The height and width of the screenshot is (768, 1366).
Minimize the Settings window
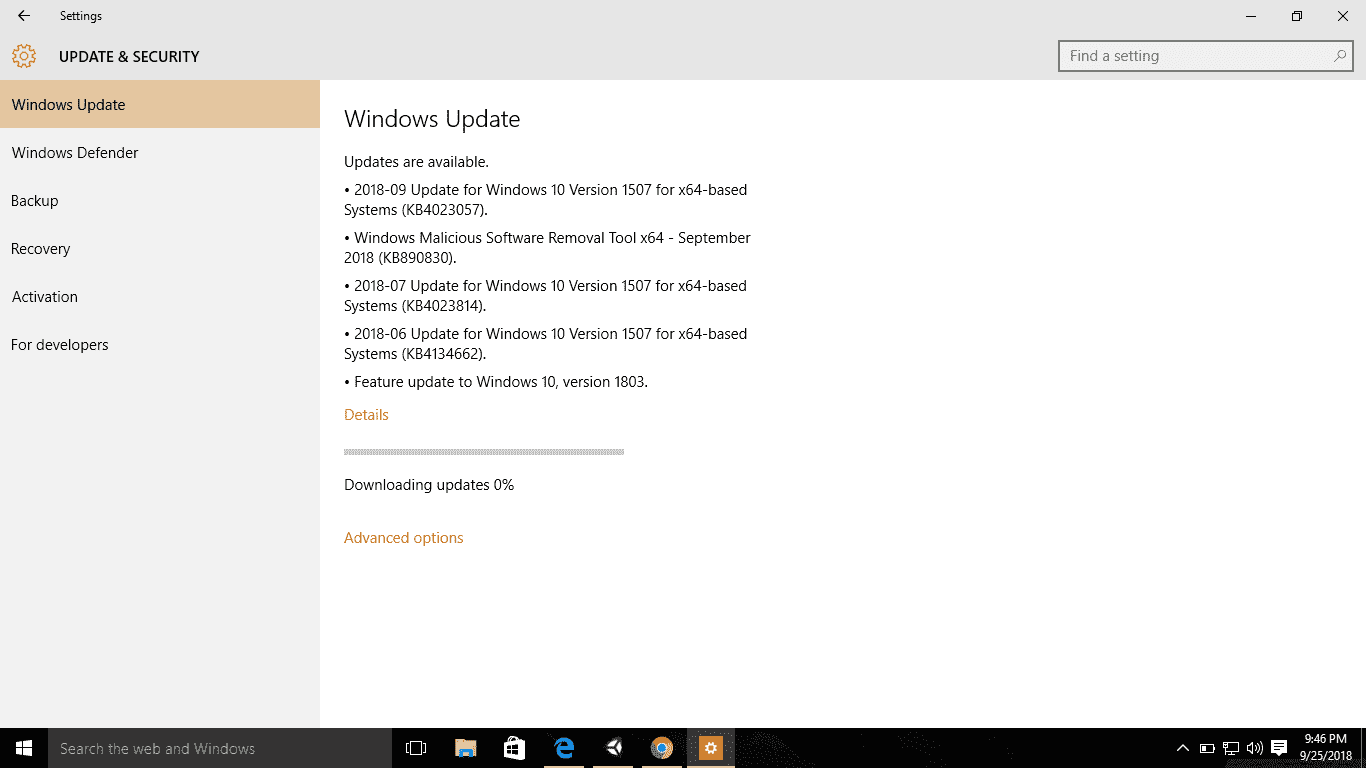click(1251, 16)
